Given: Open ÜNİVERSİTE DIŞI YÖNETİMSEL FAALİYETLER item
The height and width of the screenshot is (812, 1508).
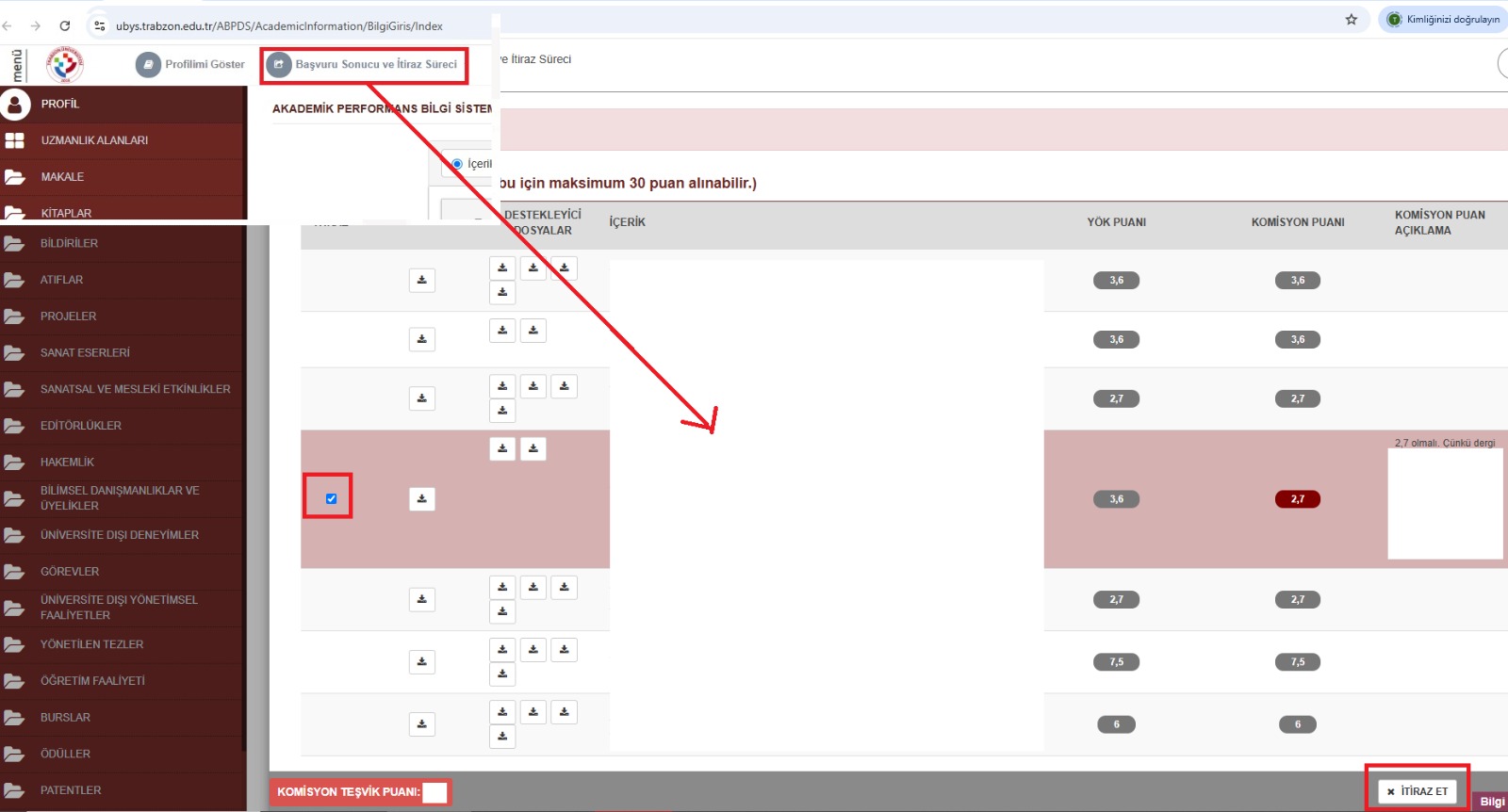Looking at the screenshot, I should click(x=123, y=608).
